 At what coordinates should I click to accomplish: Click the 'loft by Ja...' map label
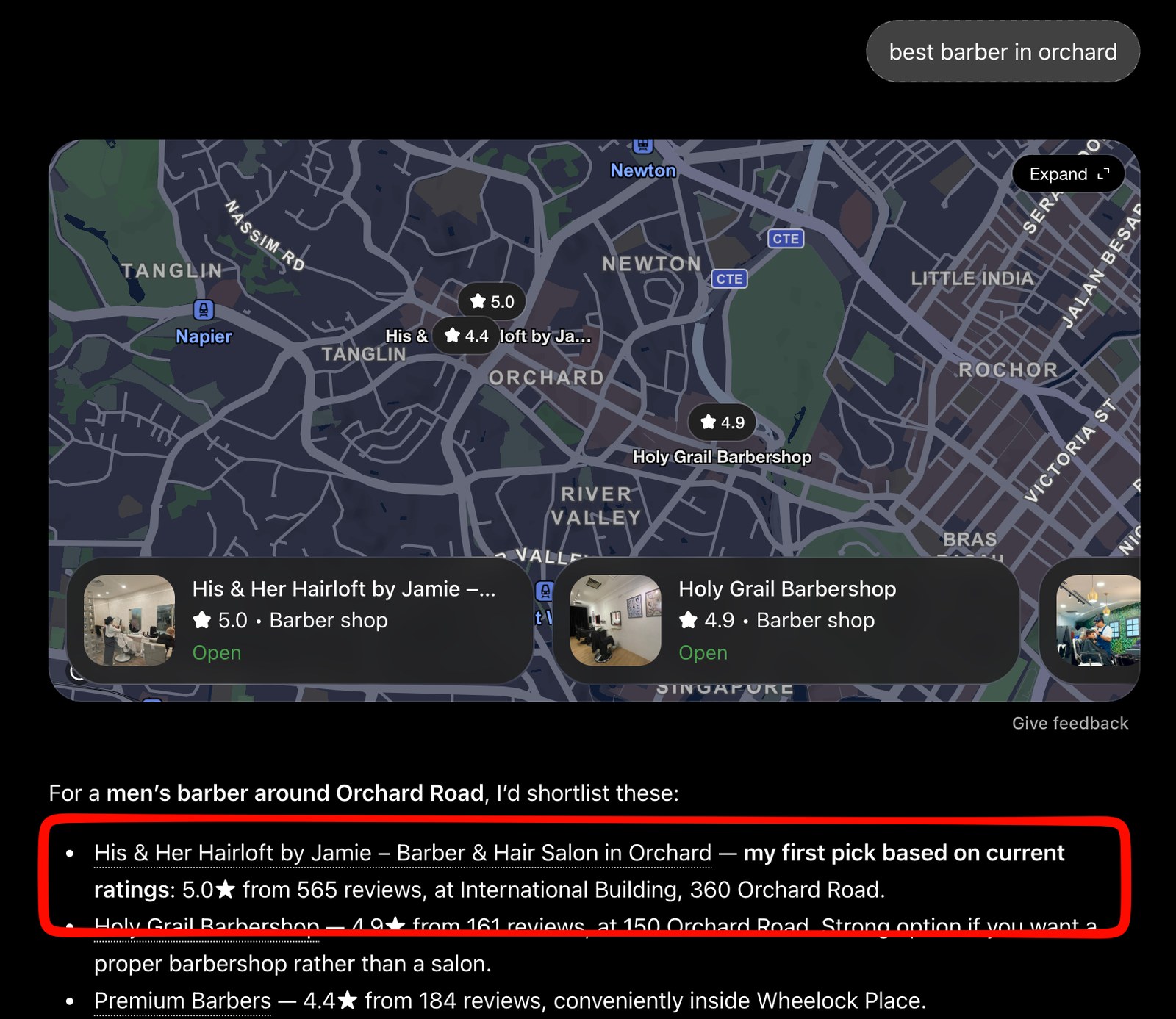[x=545, y=336]
